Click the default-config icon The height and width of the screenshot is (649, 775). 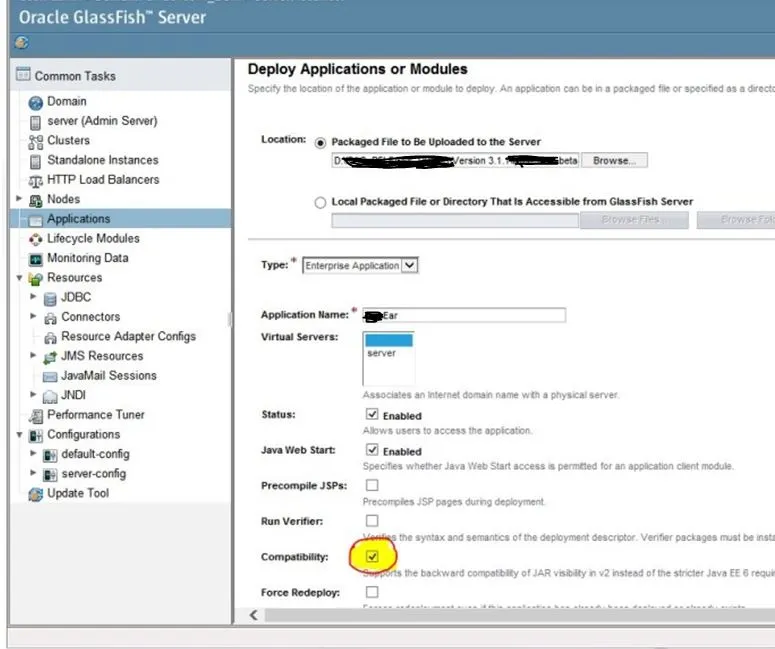coord(50,455)
